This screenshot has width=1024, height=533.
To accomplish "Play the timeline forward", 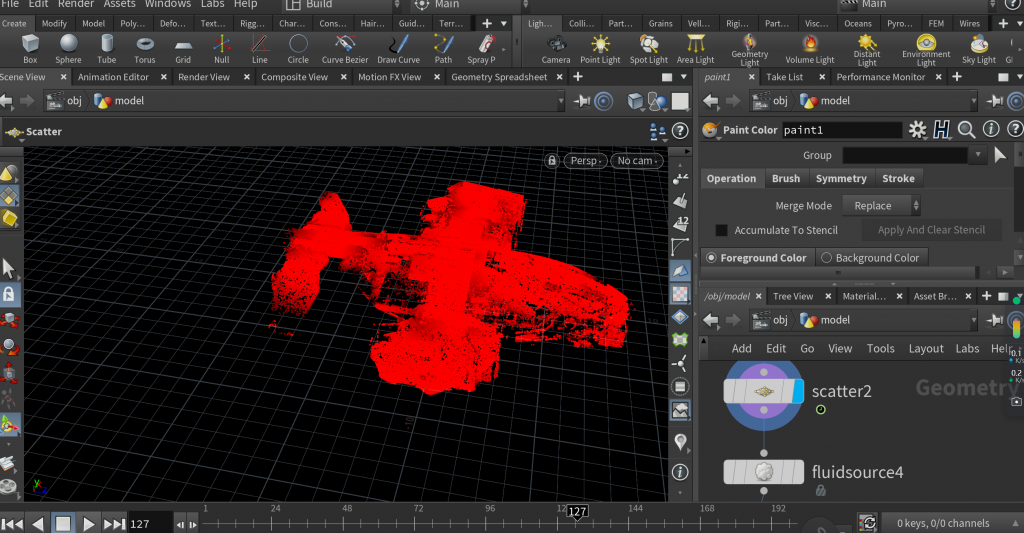I will tap(89, 524).
